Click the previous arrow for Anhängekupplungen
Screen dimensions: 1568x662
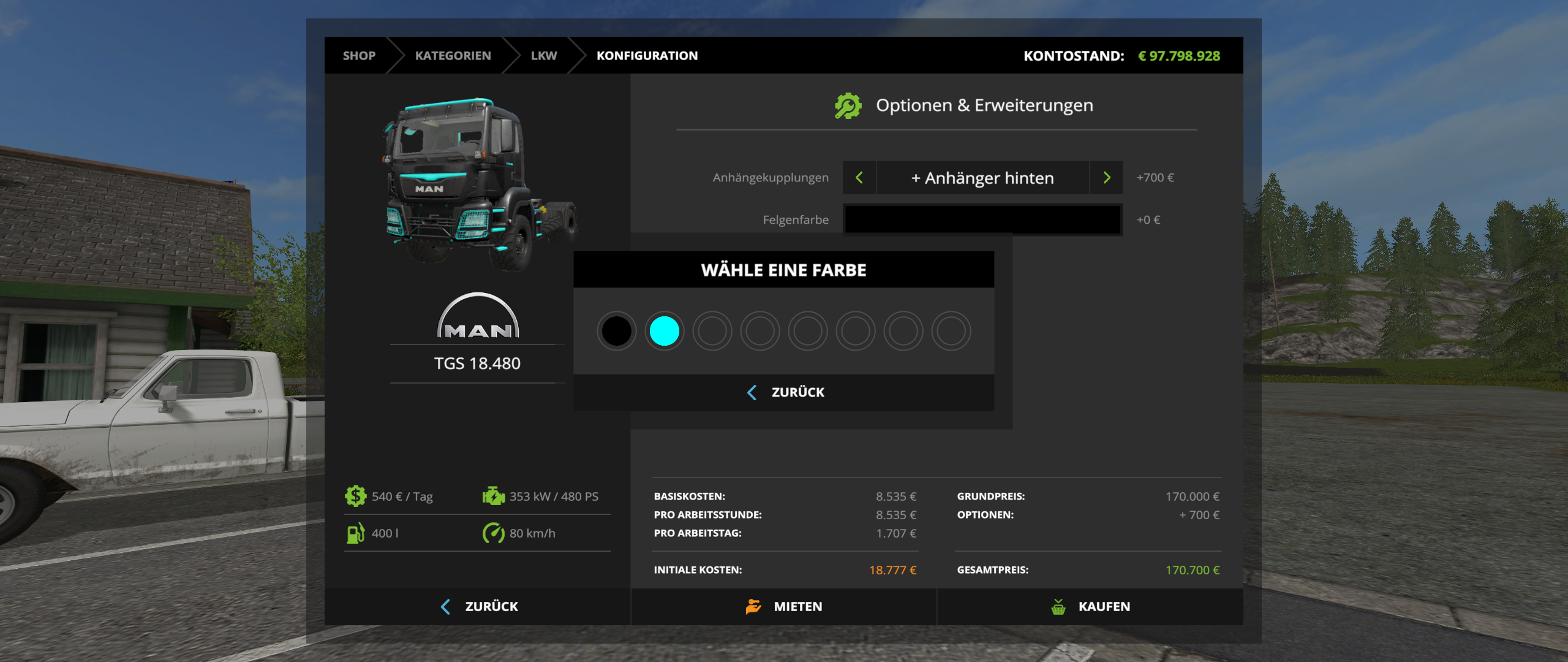point(859,178)
